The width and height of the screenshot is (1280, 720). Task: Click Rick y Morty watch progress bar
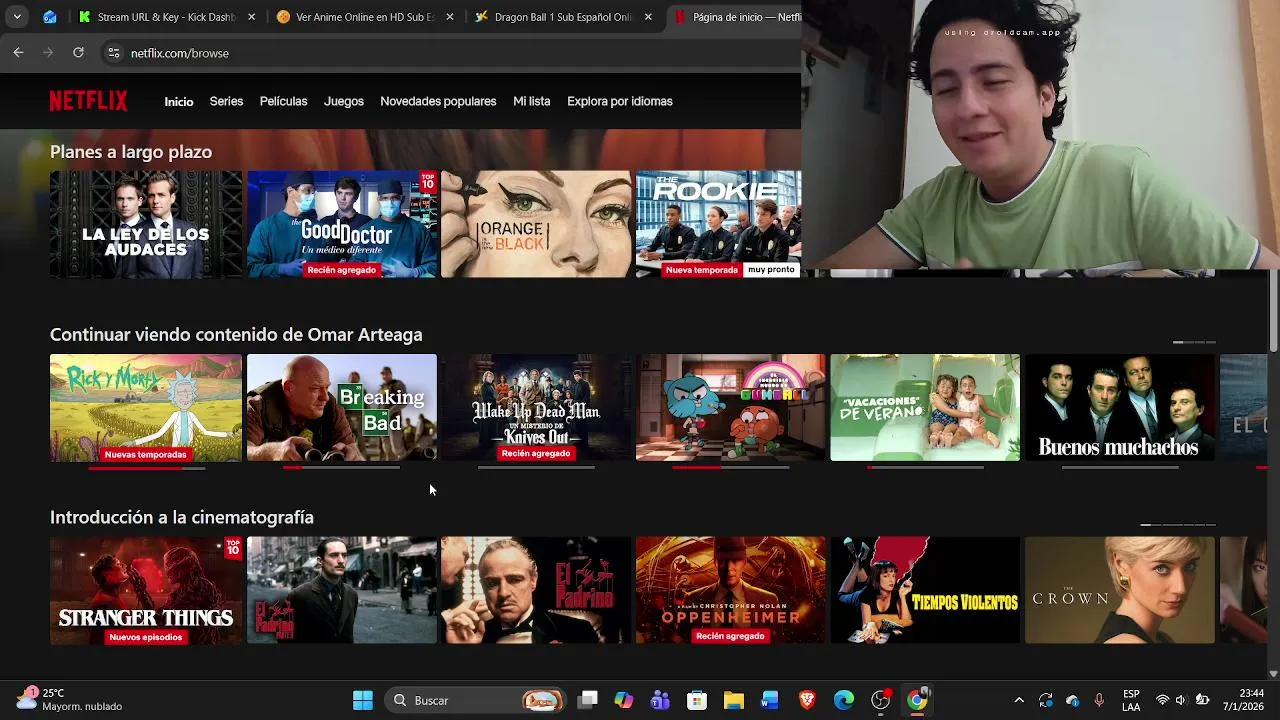coord(146,467)
